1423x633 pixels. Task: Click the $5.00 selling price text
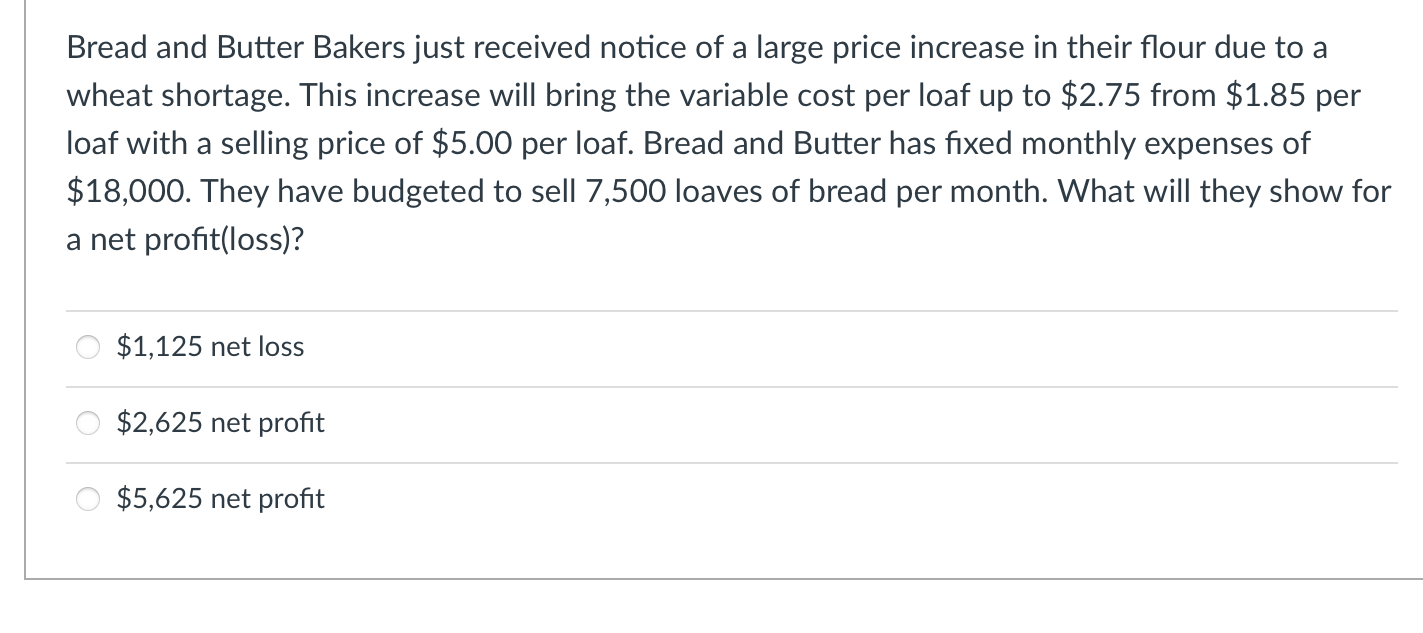pyautogui.click(x=468, y=143)
